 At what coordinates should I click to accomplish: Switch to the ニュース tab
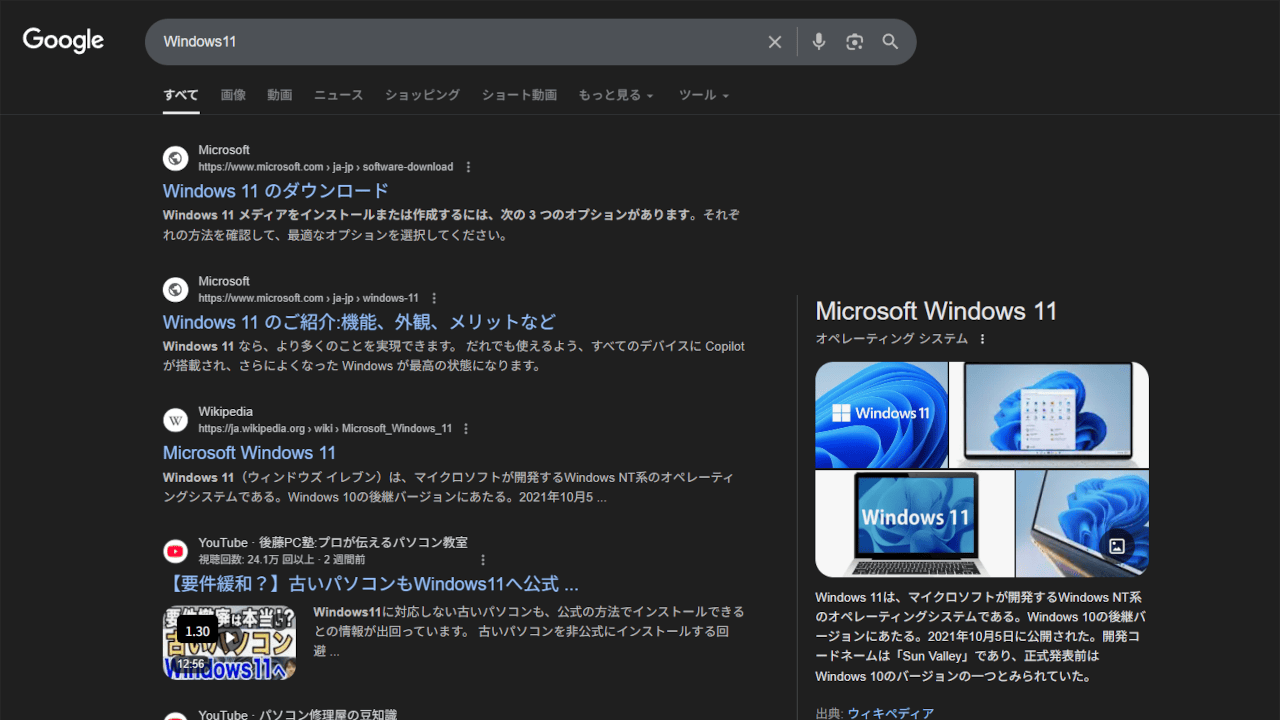(x=338, y=95)
